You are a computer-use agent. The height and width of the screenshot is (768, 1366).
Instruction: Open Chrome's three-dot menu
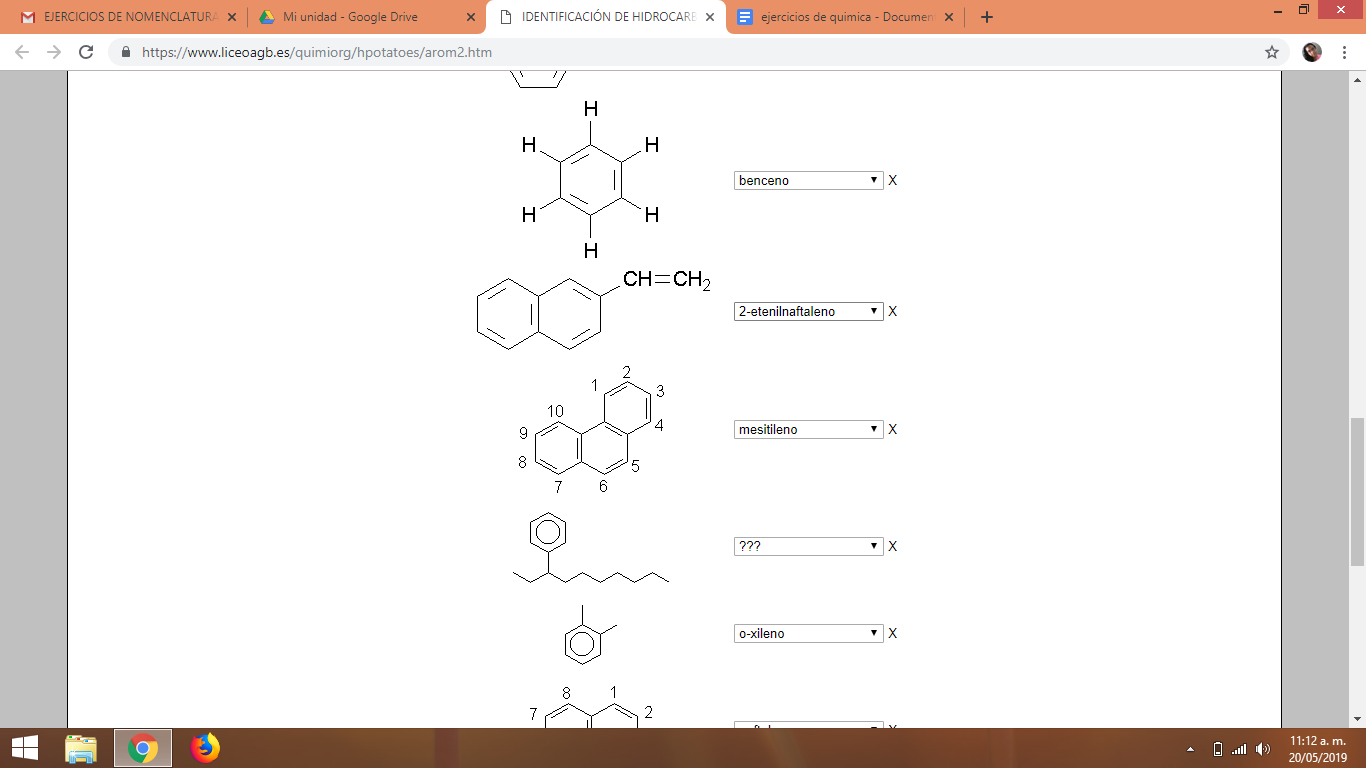1345,52
